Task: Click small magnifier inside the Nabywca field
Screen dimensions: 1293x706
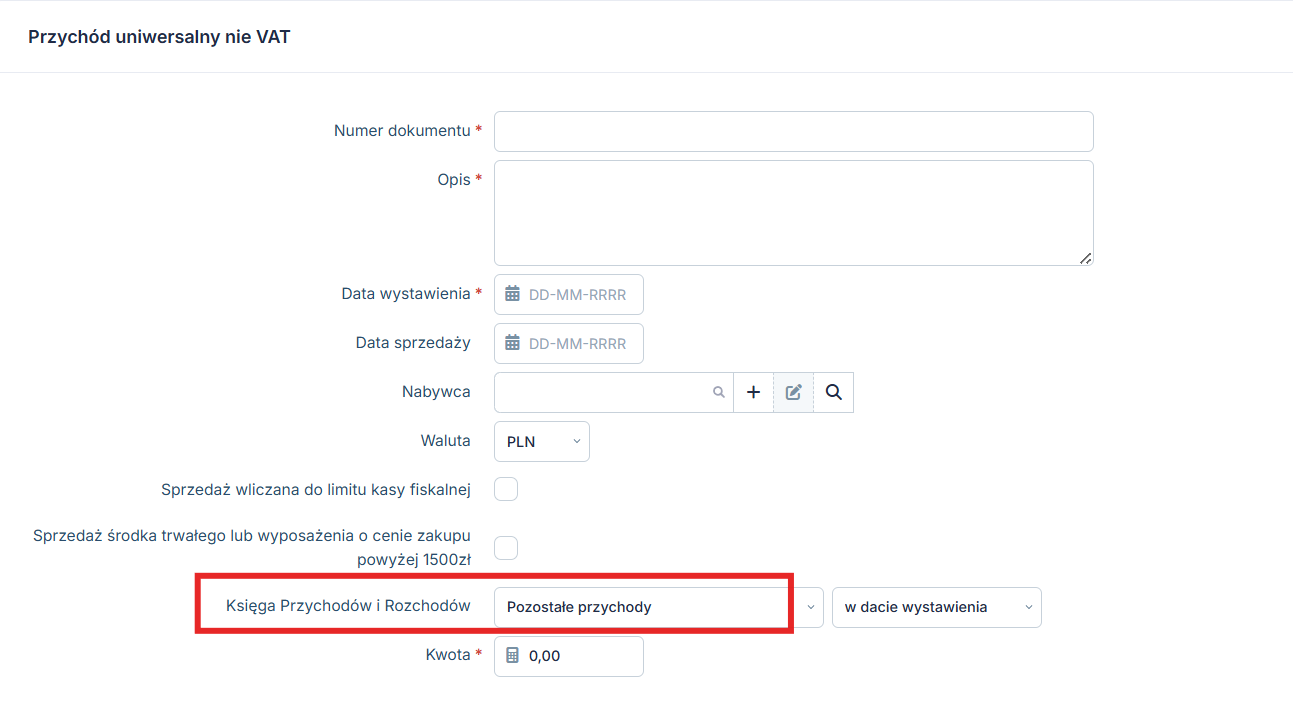Action: coord(718,393)
